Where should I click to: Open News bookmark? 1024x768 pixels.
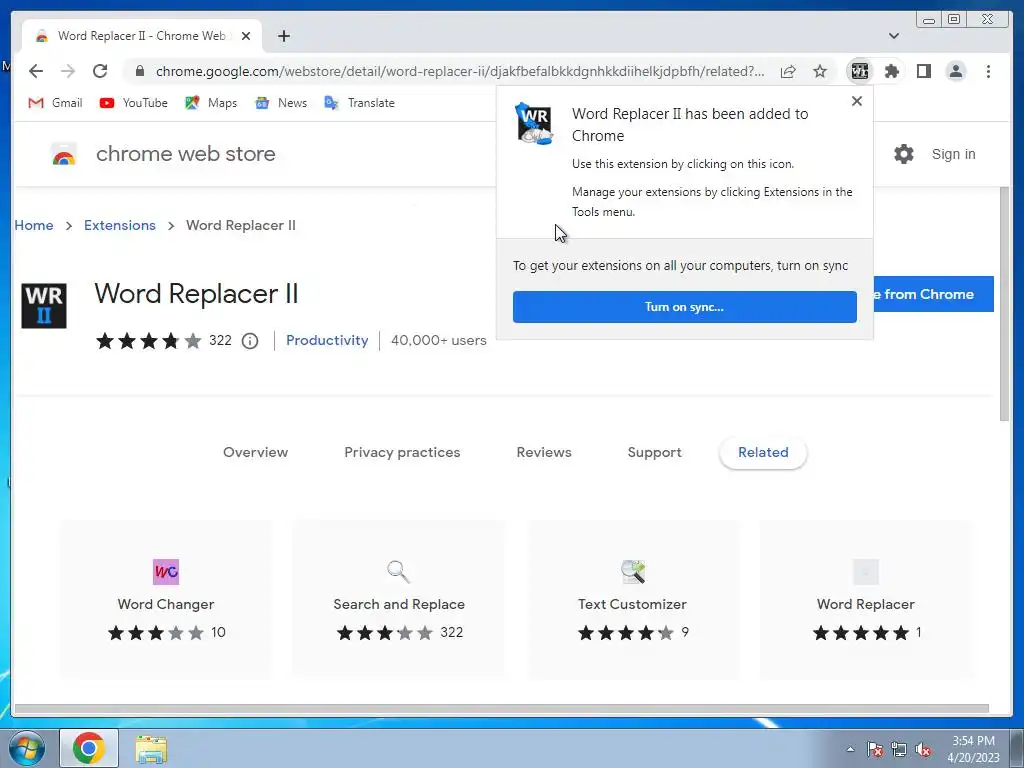coord(281,103)
